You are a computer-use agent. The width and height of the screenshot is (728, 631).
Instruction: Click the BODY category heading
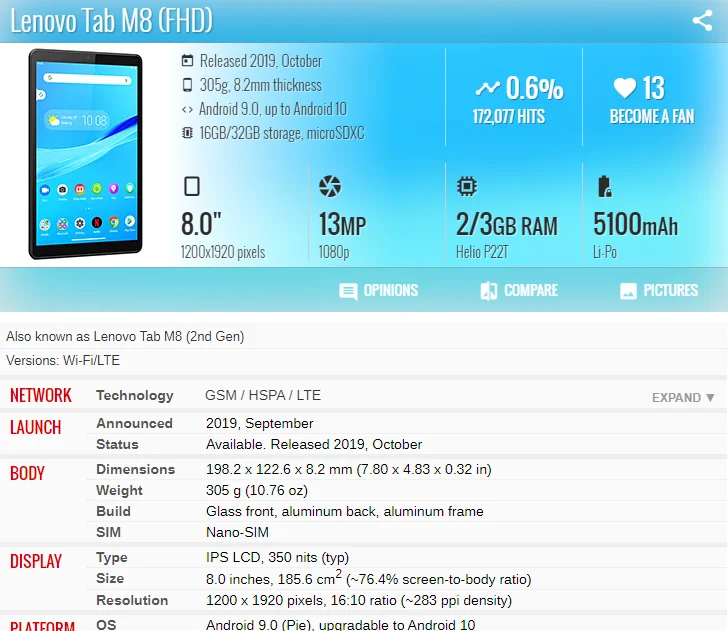[x=27, y=473]
